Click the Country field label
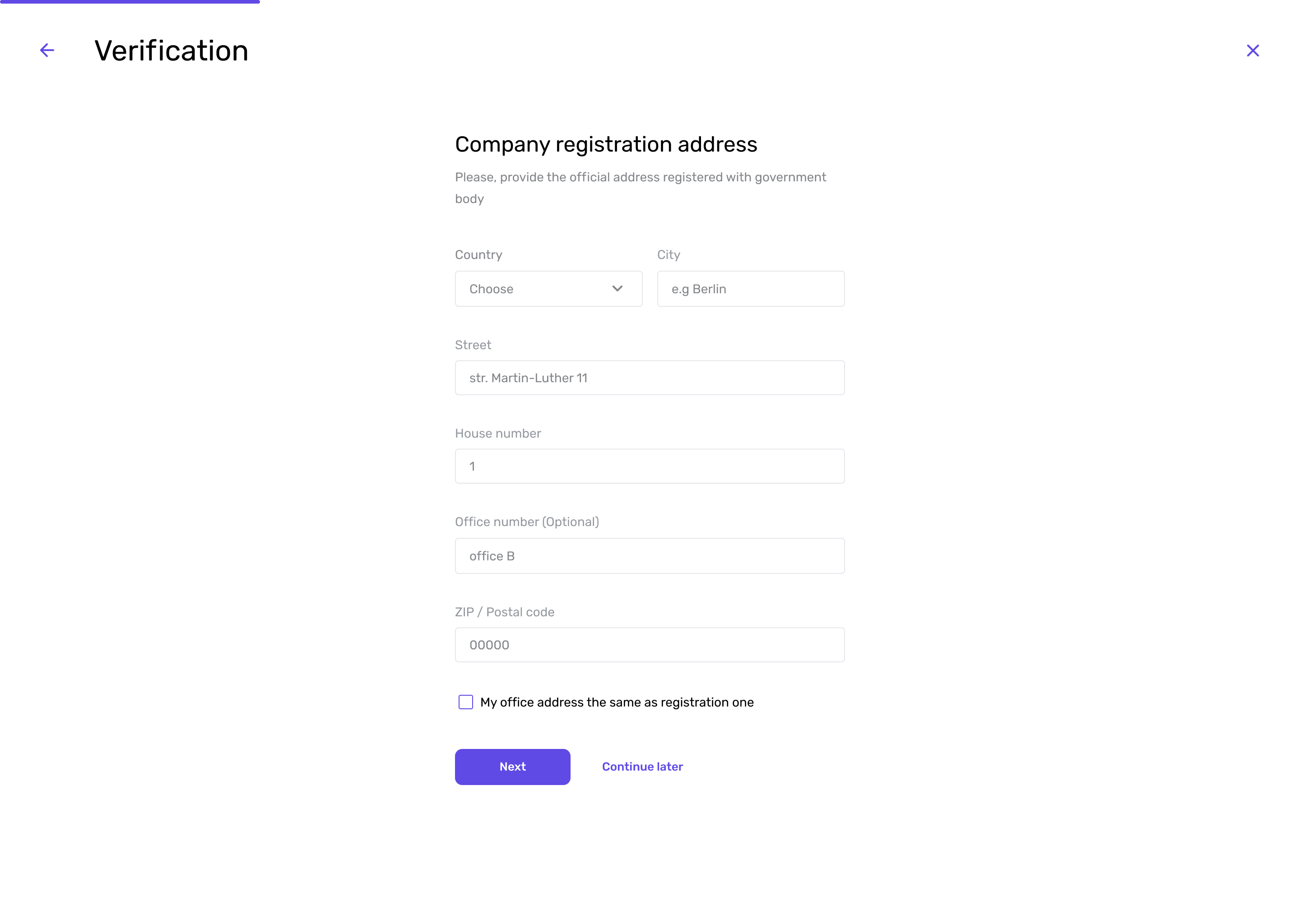1300x924 pixels. click(x=478, y=254)
